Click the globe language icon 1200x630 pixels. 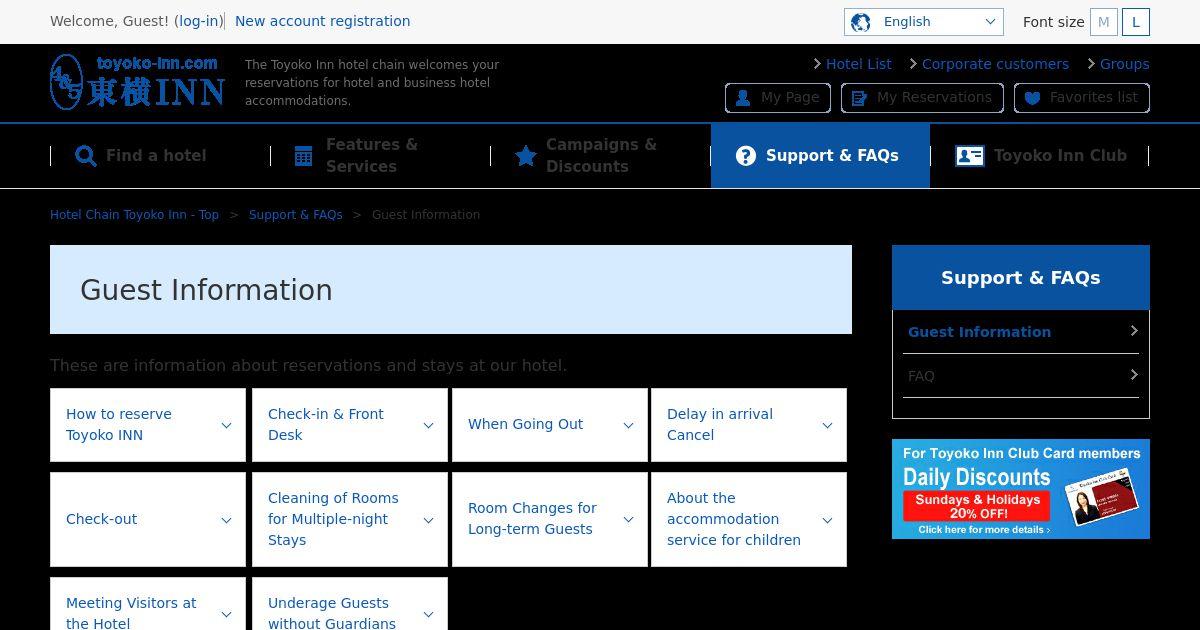tap(860, 22)
